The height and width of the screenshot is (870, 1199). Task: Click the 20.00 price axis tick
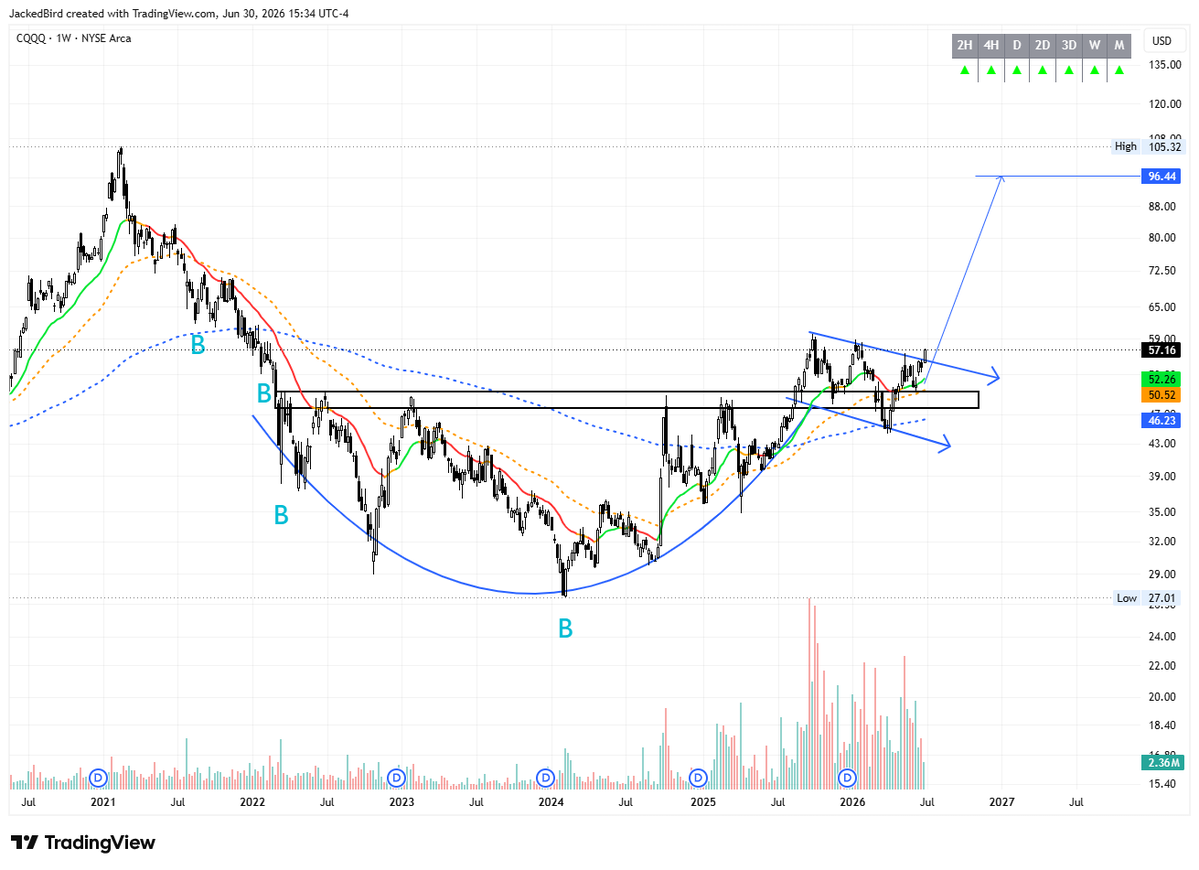click(1162, 697)
